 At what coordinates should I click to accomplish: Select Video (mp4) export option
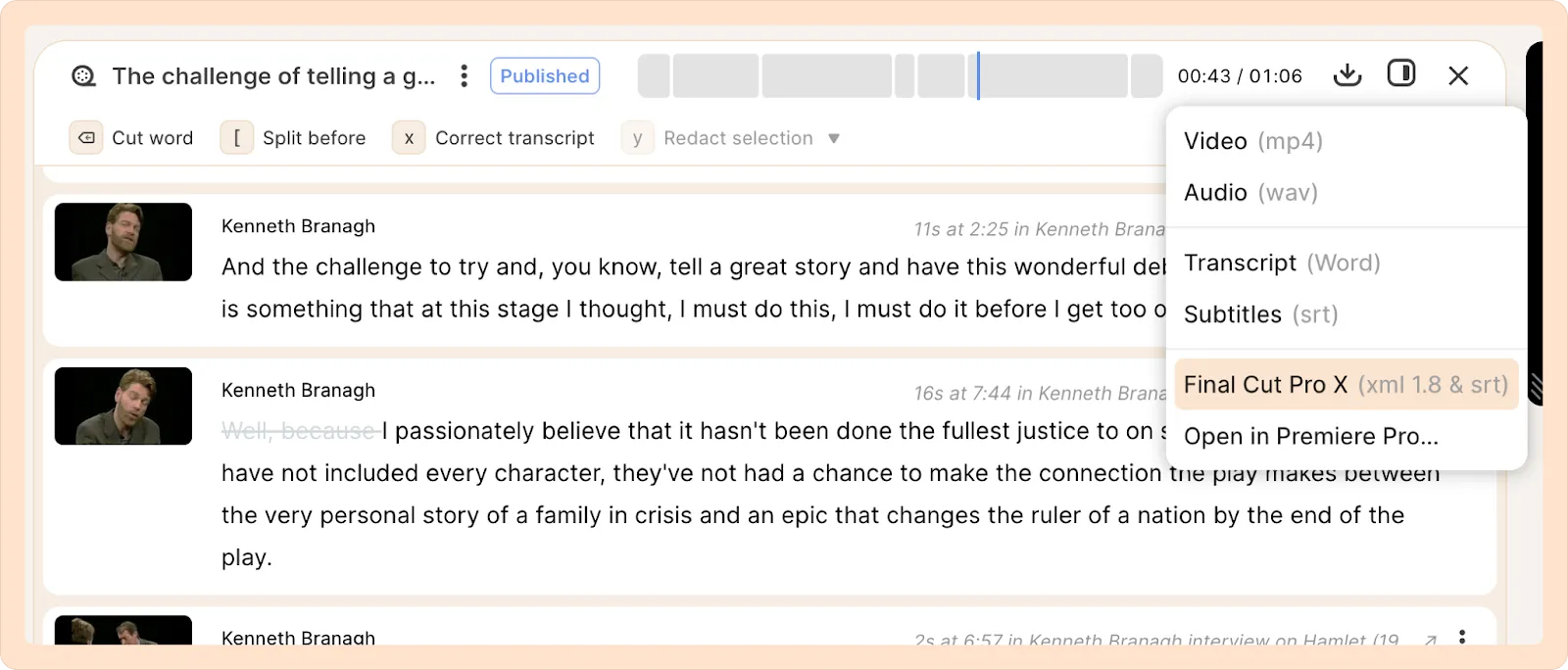point(1252,141)
